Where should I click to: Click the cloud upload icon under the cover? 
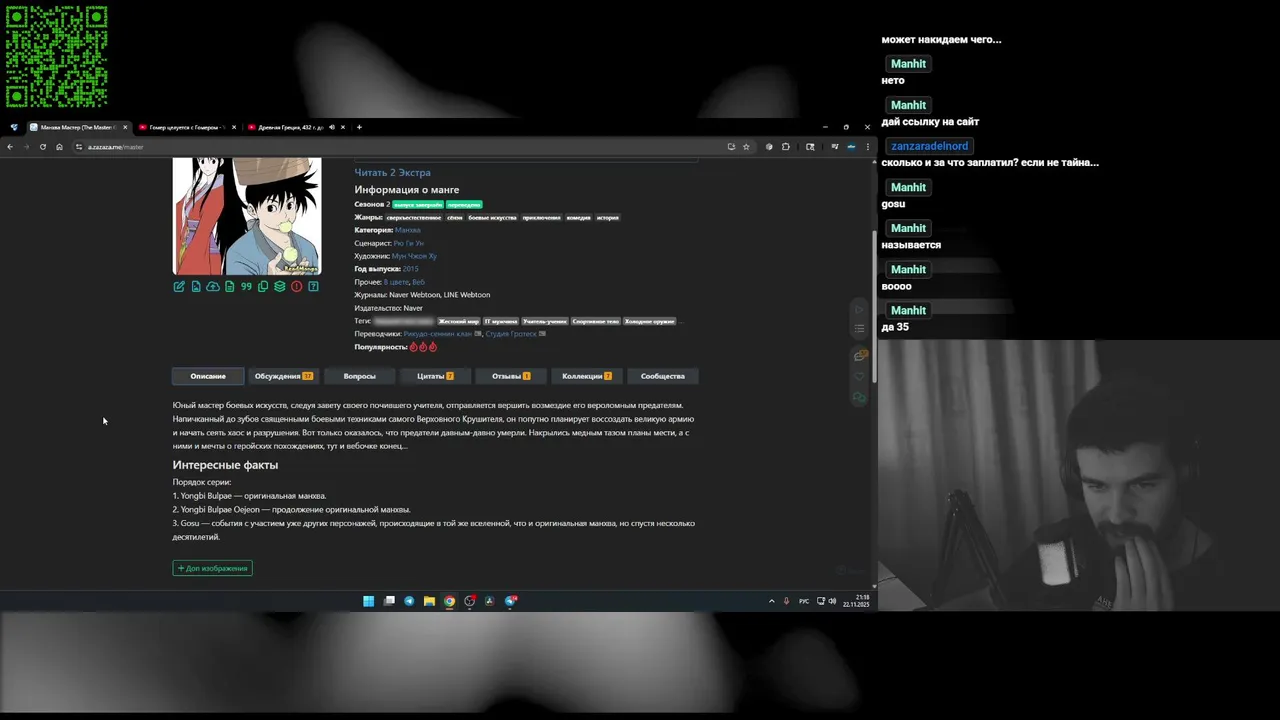[213, 287]
